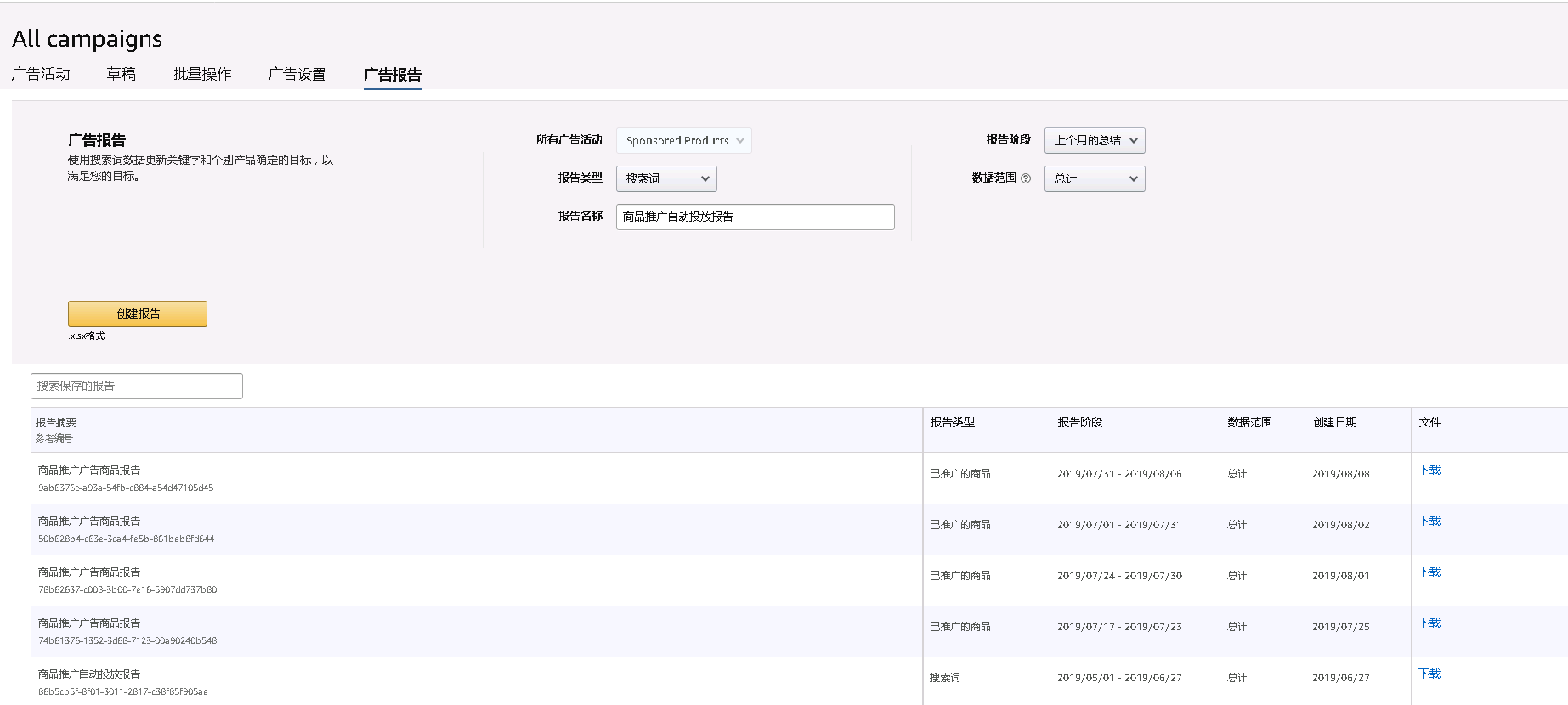Click the 创建报告 button

(138, 313)
